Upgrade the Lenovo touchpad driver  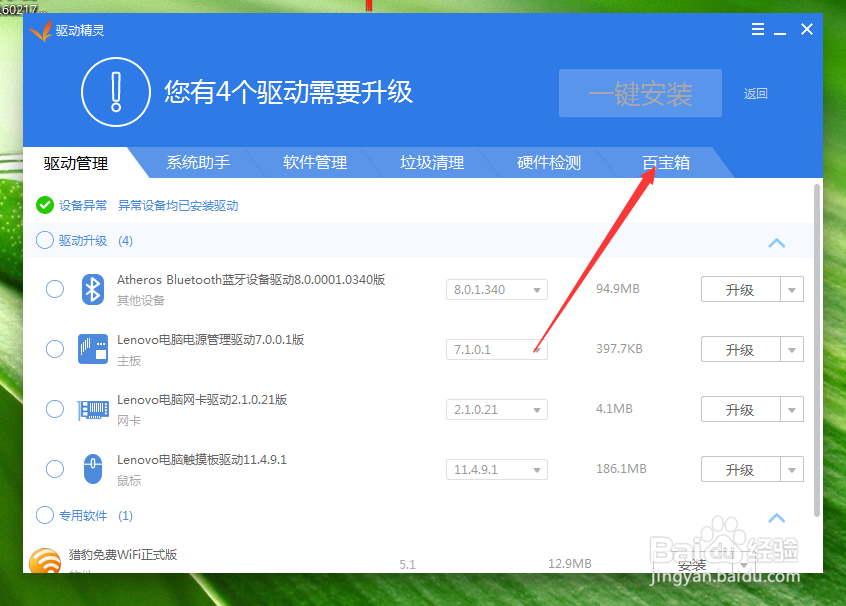coord(740,469)
